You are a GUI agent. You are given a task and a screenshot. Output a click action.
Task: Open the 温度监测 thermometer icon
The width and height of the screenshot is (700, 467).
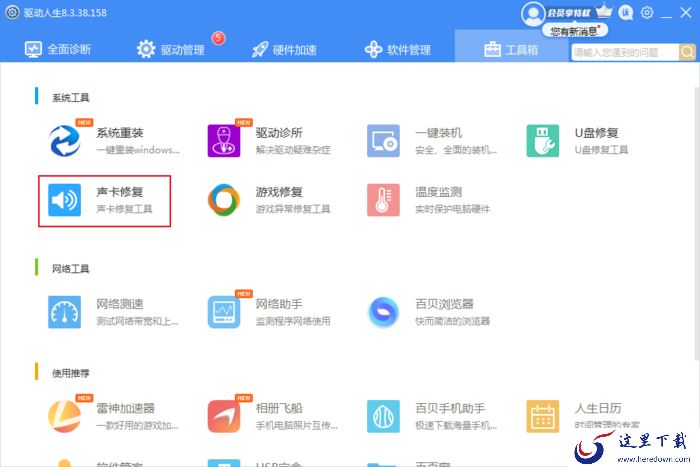tap(383, 200)
